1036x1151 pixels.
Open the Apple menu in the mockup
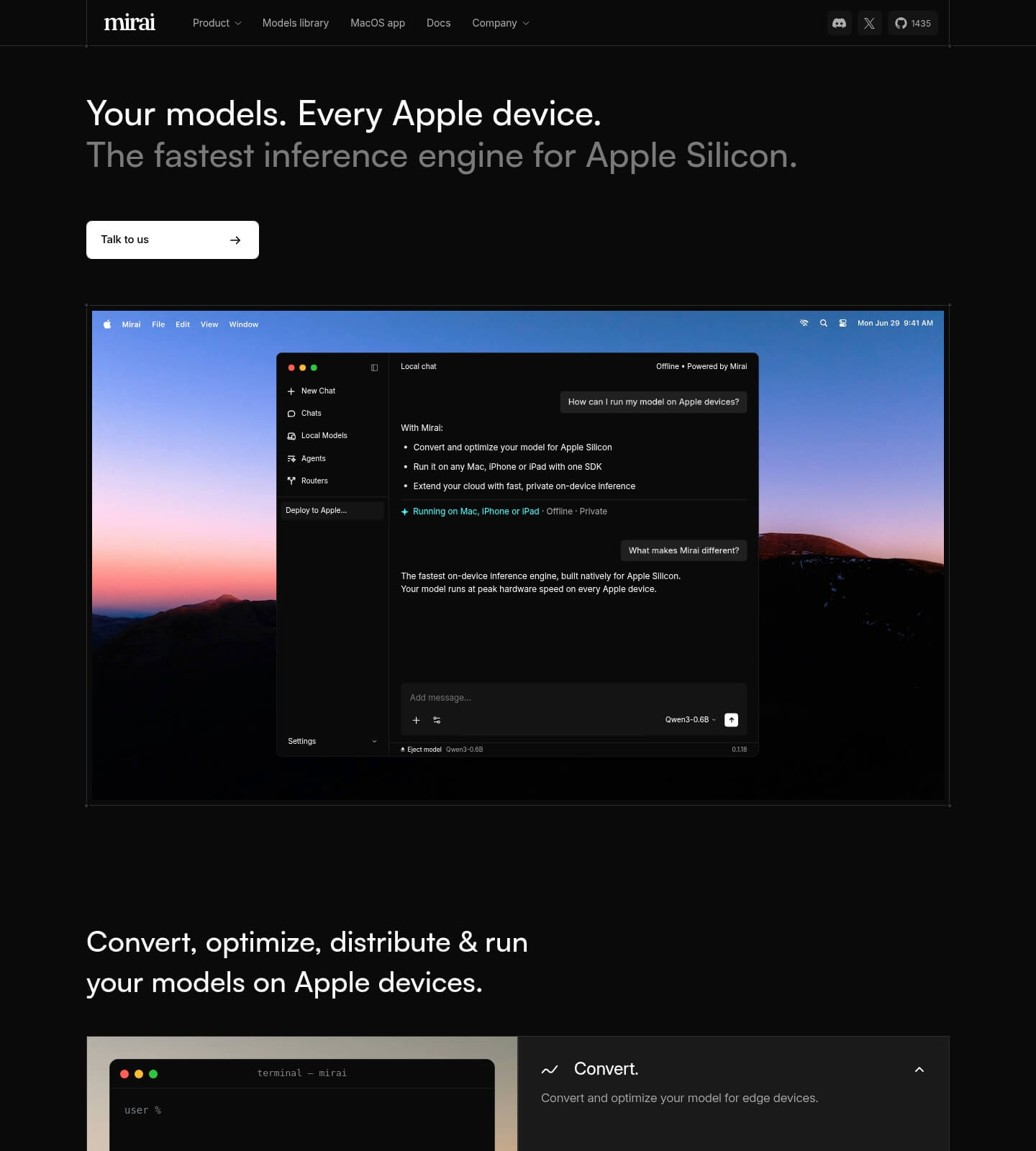point(107,324)
